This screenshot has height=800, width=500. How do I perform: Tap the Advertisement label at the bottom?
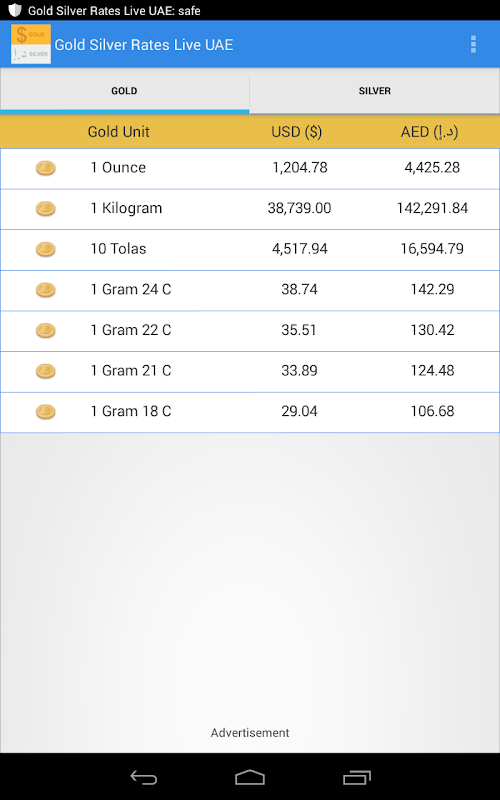coord(250,733)
